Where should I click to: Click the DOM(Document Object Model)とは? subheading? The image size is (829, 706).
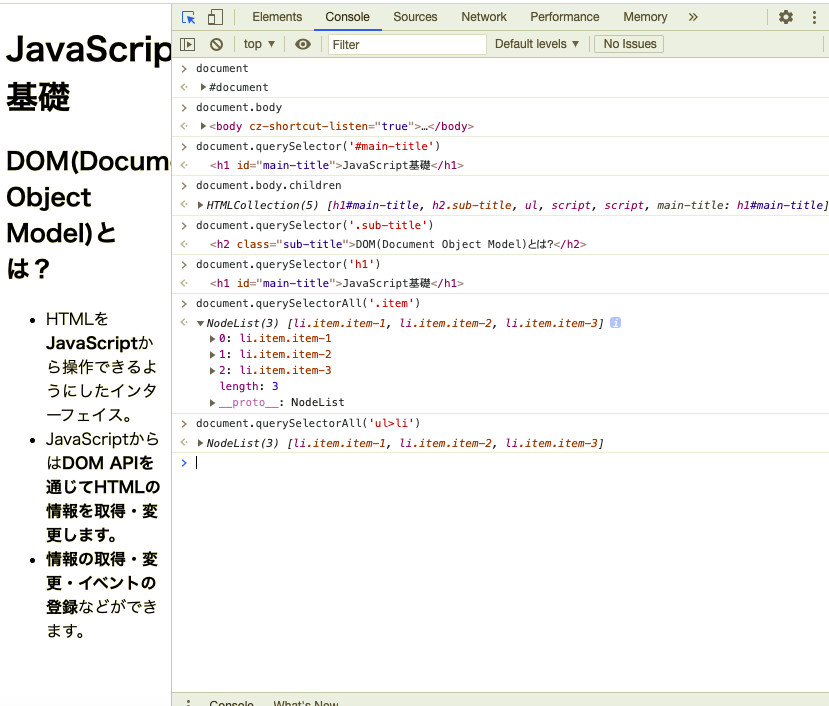tap(88, 215)
